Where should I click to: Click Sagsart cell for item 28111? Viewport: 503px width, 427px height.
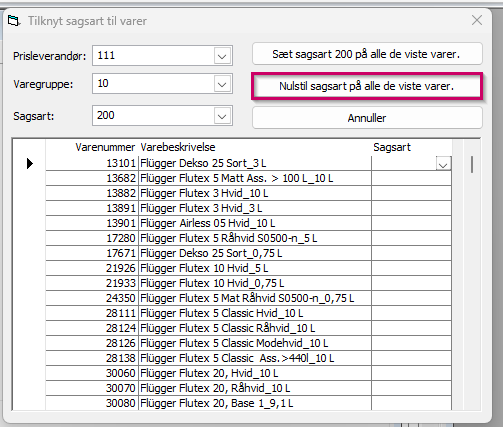pos(411,313)
